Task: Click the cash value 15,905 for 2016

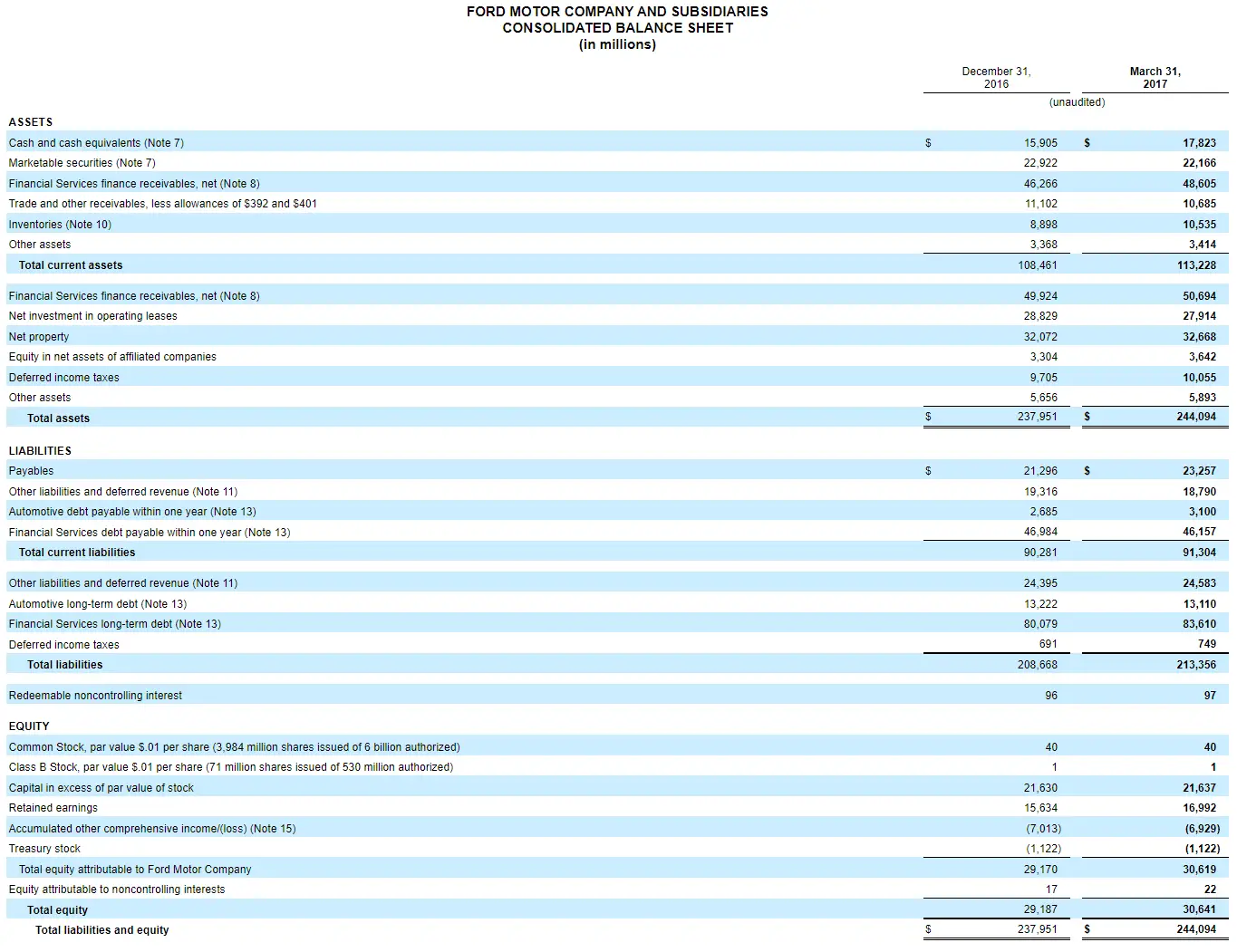Action: (x=1041, y=143)
